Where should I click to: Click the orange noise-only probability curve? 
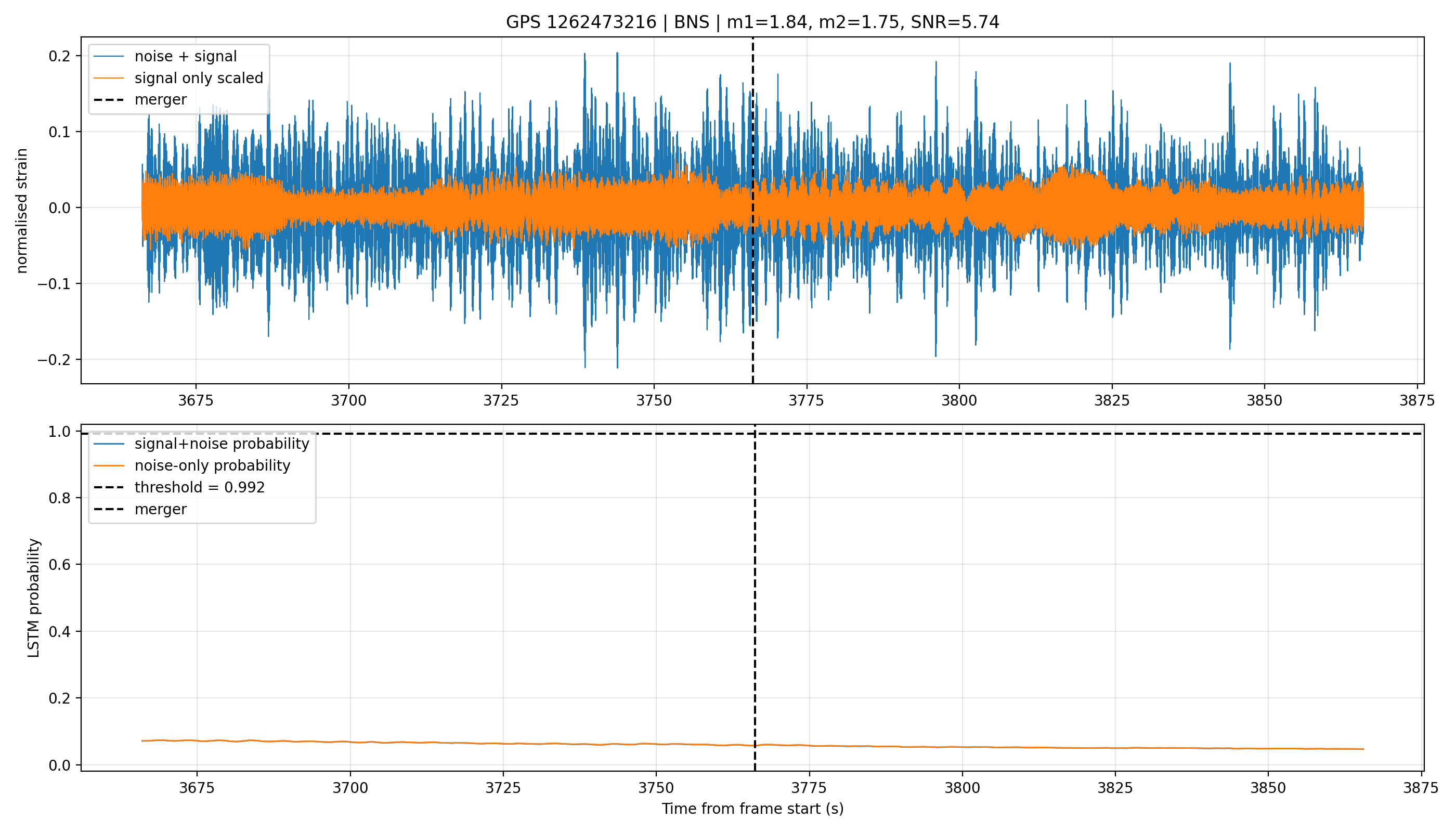(x=571, y=744)
